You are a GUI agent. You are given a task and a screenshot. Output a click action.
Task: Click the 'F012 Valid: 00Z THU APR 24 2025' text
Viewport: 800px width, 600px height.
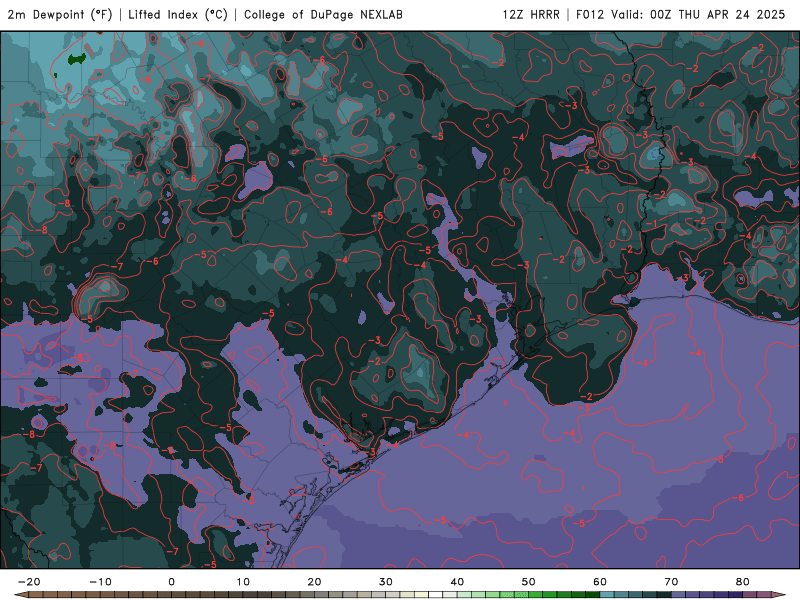point(680,14)
